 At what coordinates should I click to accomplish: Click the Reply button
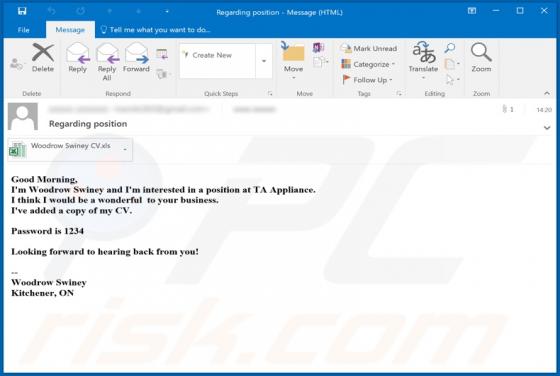point(78,58)
